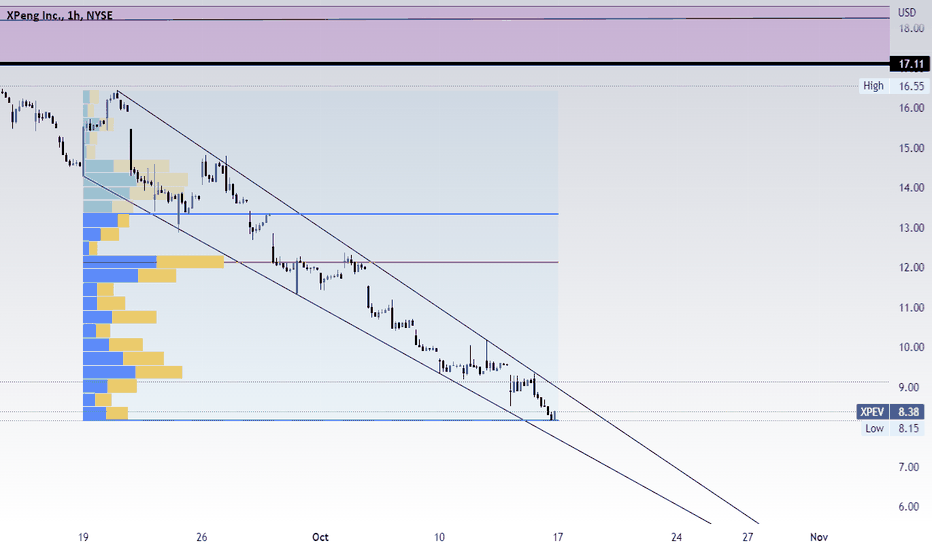Click the 7.00 price axis tick
The width and height of the screenshot is (932, 550).
pyautogui.click(x=909, y=467)
